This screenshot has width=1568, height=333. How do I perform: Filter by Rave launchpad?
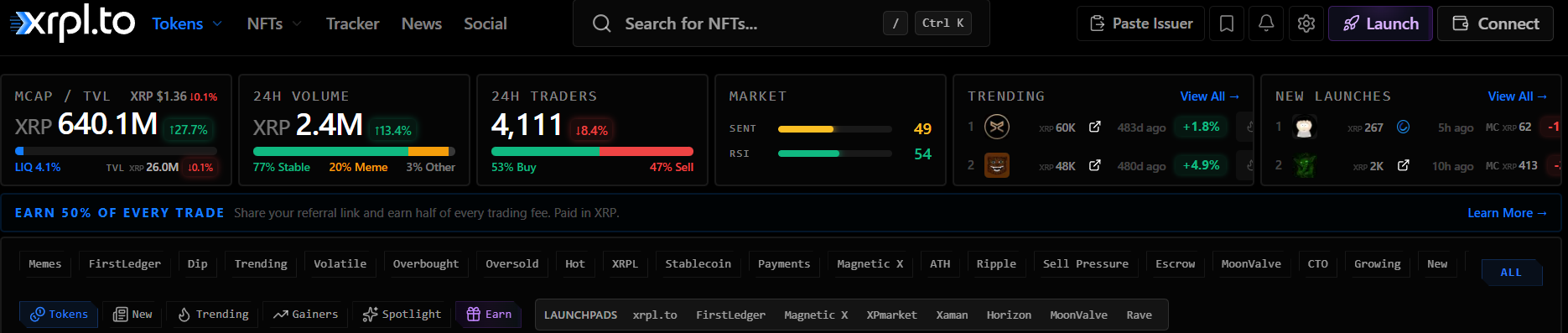coord(1139,315)
